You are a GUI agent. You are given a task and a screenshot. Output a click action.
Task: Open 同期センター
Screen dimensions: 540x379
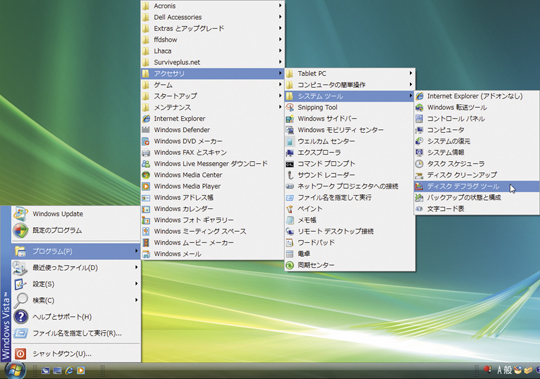coord(350,265)
